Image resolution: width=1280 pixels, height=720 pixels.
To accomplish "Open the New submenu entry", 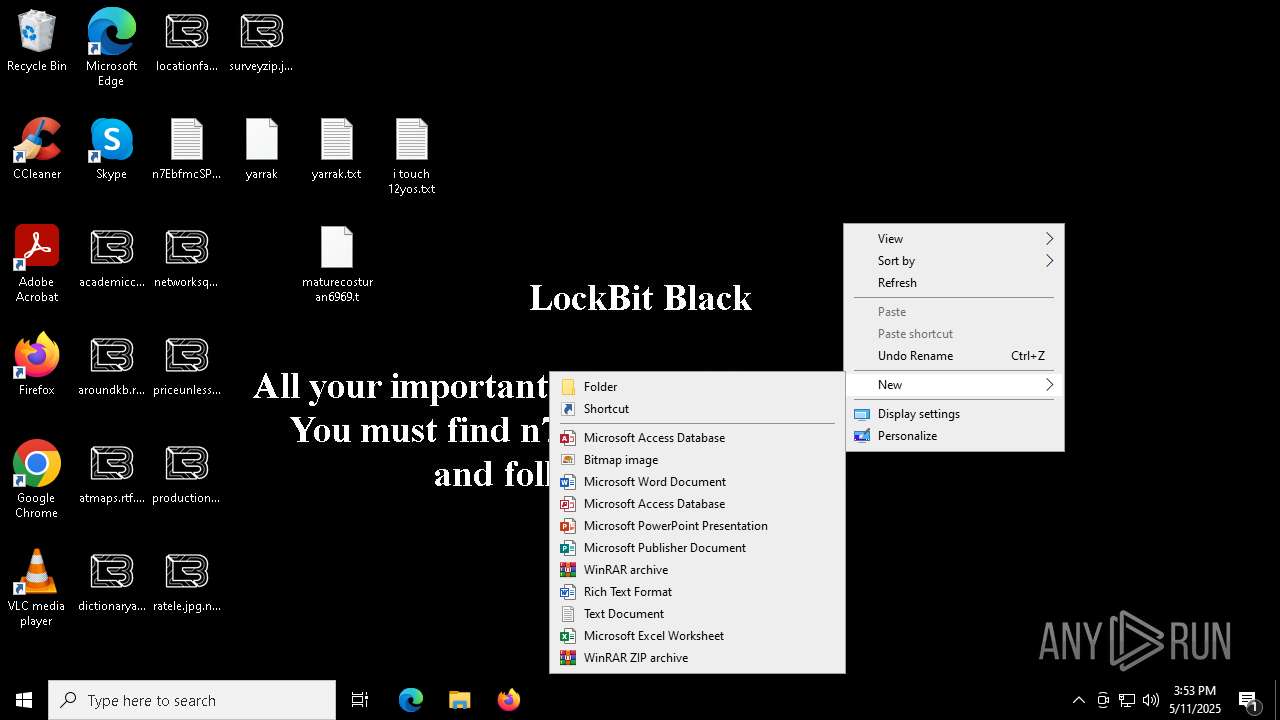I will pos(954,385).
